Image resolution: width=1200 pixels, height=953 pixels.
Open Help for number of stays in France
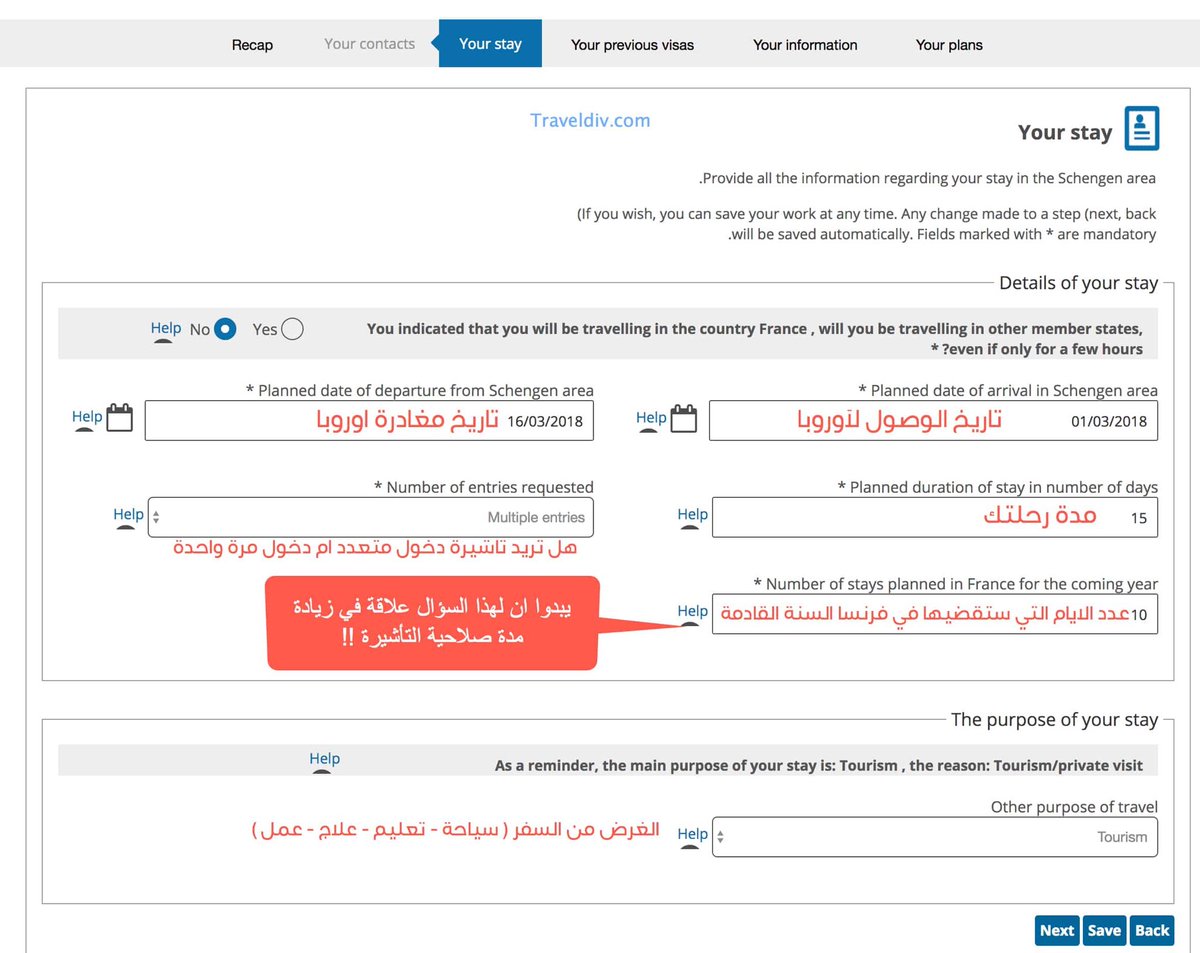tap(692, 611)
